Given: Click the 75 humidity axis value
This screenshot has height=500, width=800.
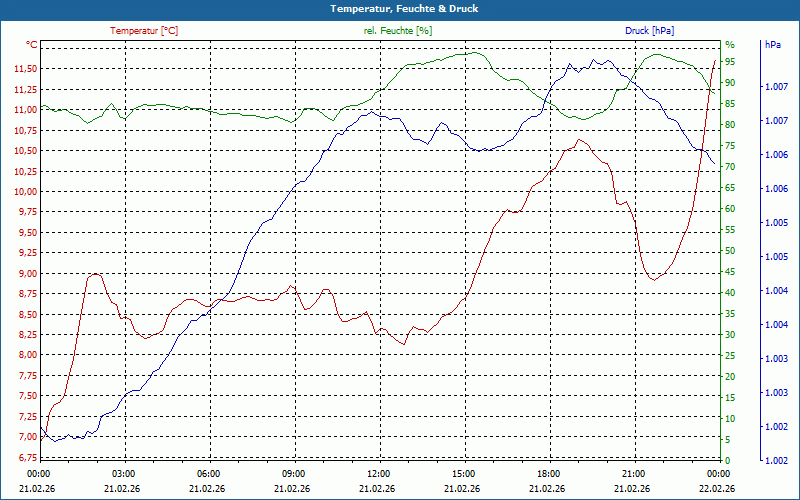Looking at the screenshot, I should [x=731, y=146].
